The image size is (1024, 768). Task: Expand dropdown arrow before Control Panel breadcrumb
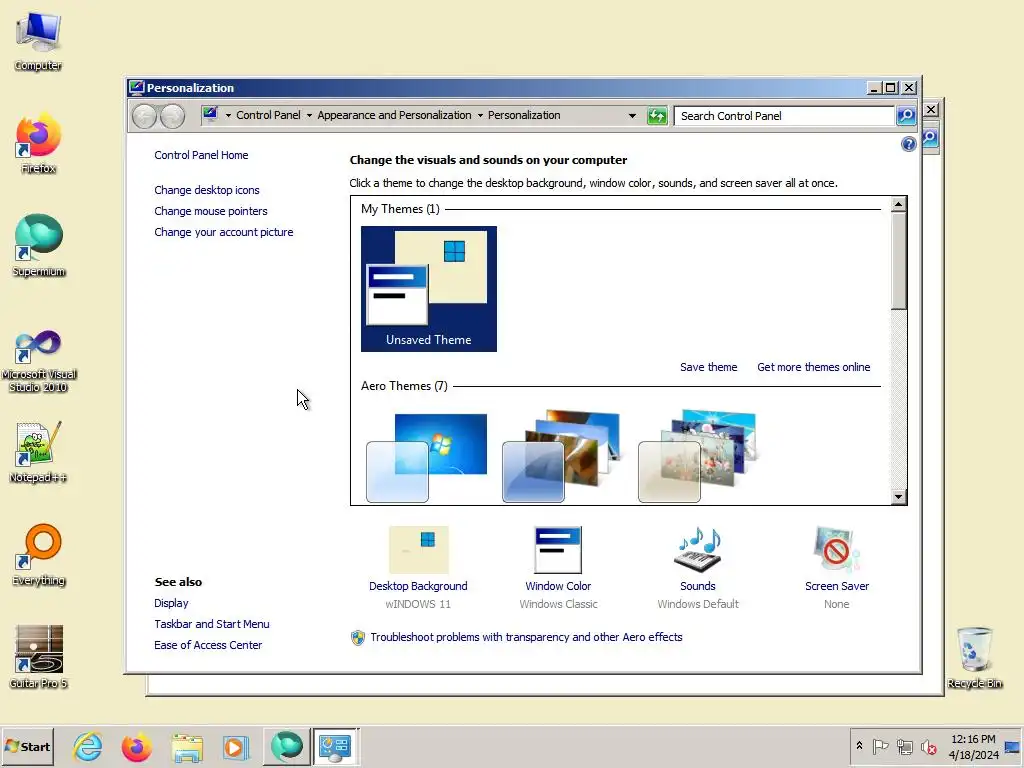[x=228, y=116]
